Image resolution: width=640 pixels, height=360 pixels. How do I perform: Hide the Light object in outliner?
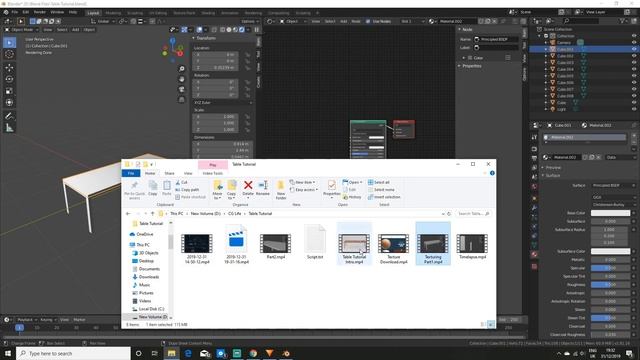634,109
